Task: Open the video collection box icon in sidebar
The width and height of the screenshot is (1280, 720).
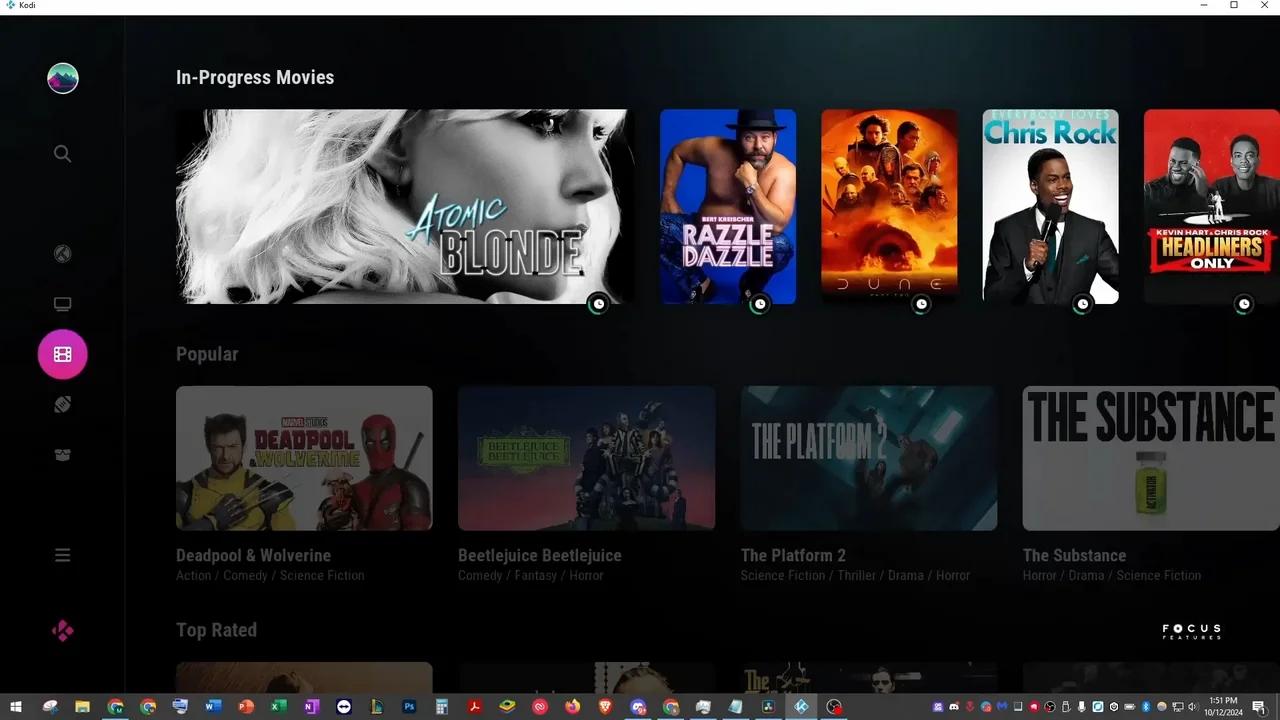Action: pyautogui.click(x=62, y=454)
